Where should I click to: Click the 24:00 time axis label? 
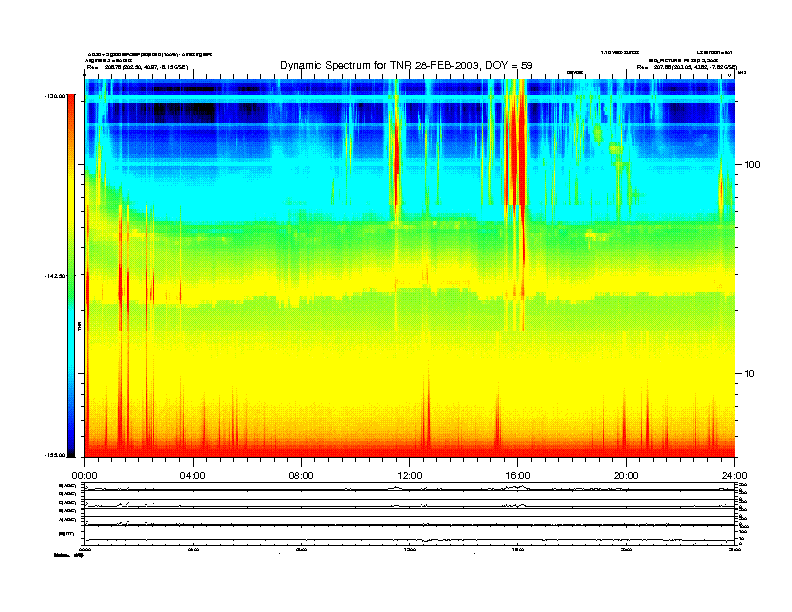pyautogui.click(x=733, y=475)
